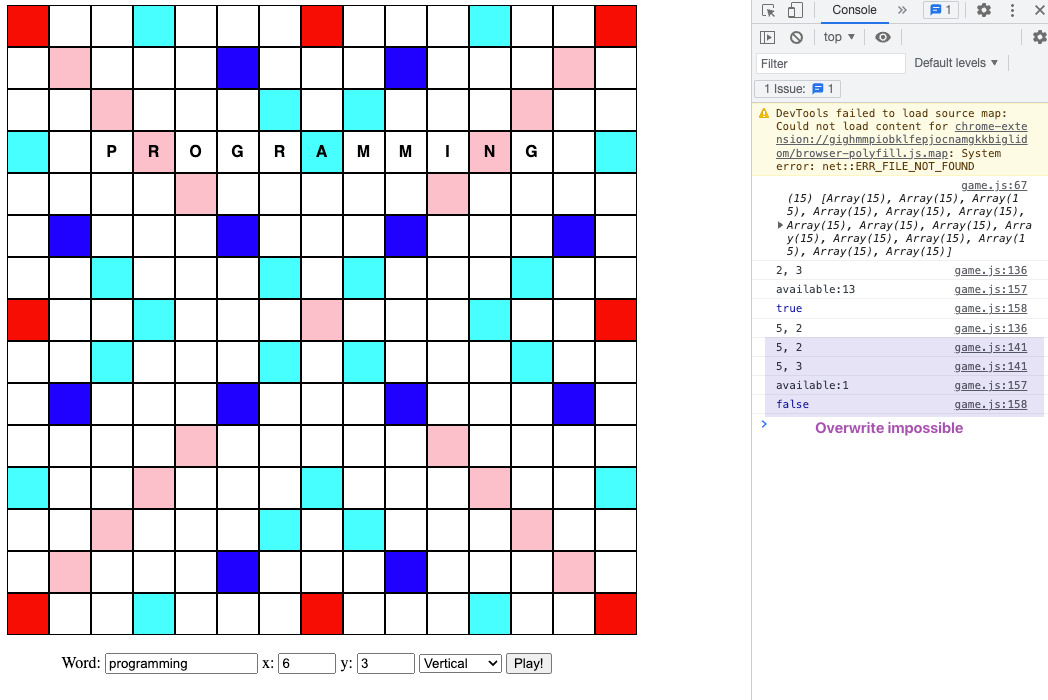Click the O tile on the board
The image size is (1048, 700).
(x=195, y=152)
